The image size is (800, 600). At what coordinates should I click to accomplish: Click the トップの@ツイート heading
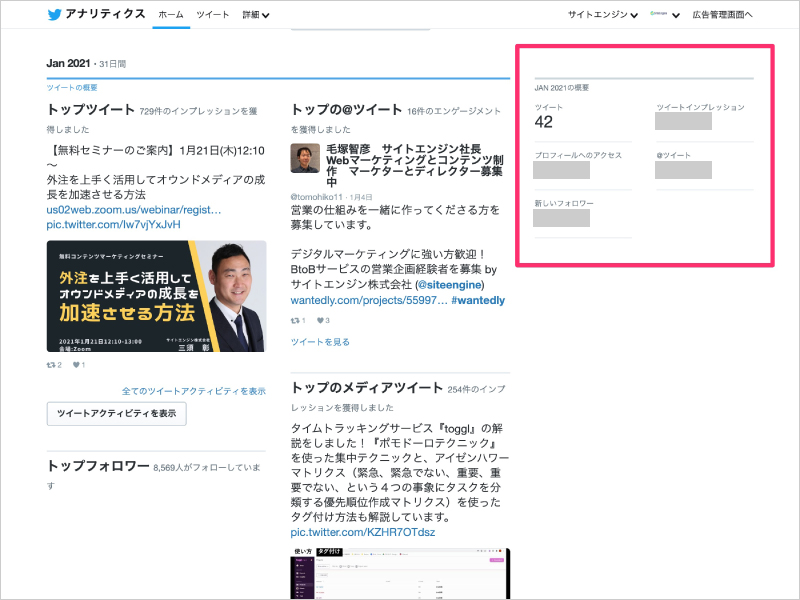click(346, 110)
